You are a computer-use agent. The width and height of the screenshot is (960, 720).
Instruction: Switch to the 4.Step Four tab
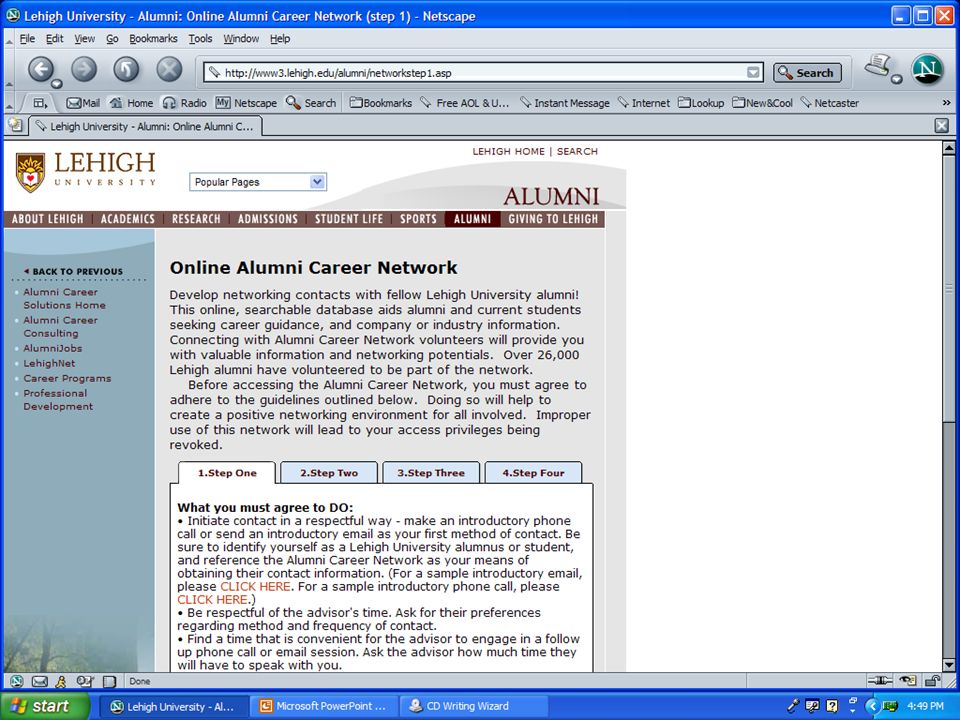point(533,473)
